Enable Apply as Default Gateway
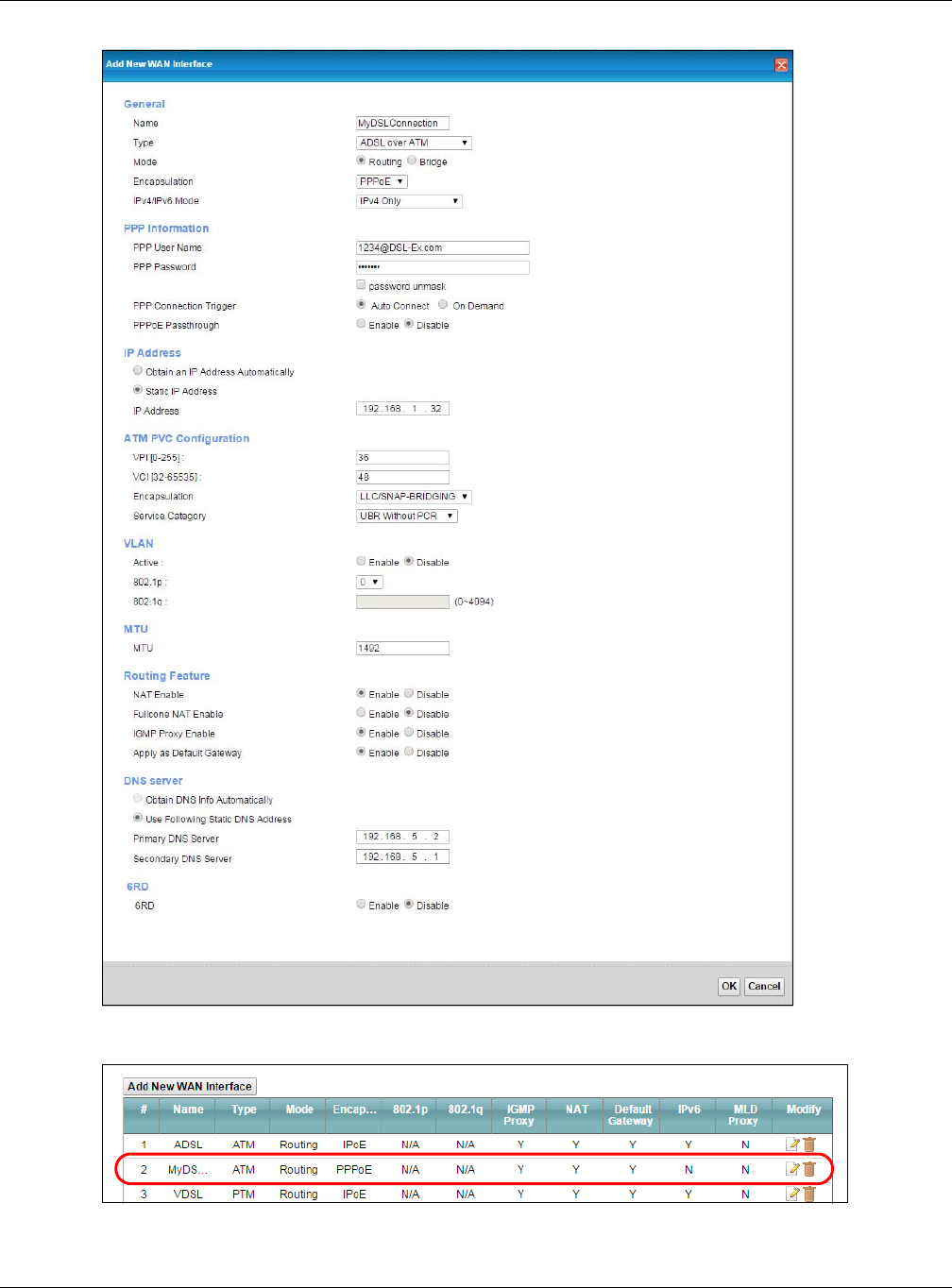The image size is (952, 1288). 361,752
